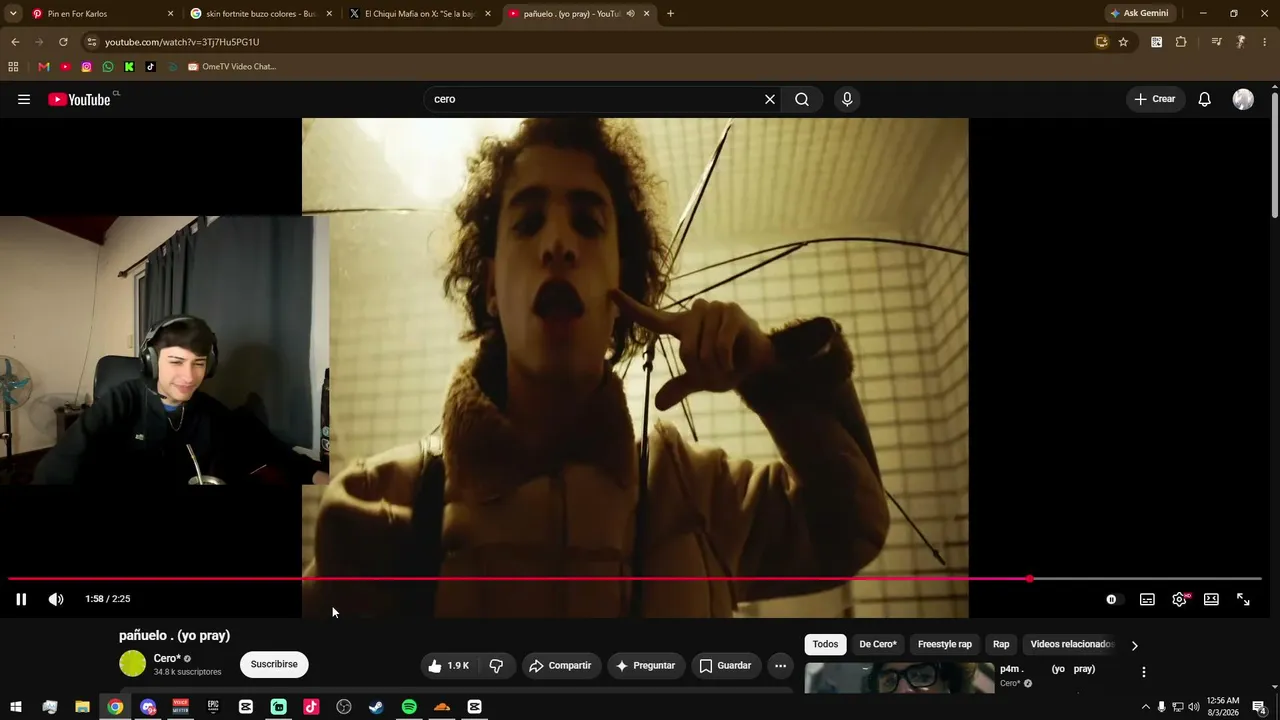Select the Videos relacionados filter chip
The height and width of the screenshot is (720, 1280).
click(x=1071, y=644)
